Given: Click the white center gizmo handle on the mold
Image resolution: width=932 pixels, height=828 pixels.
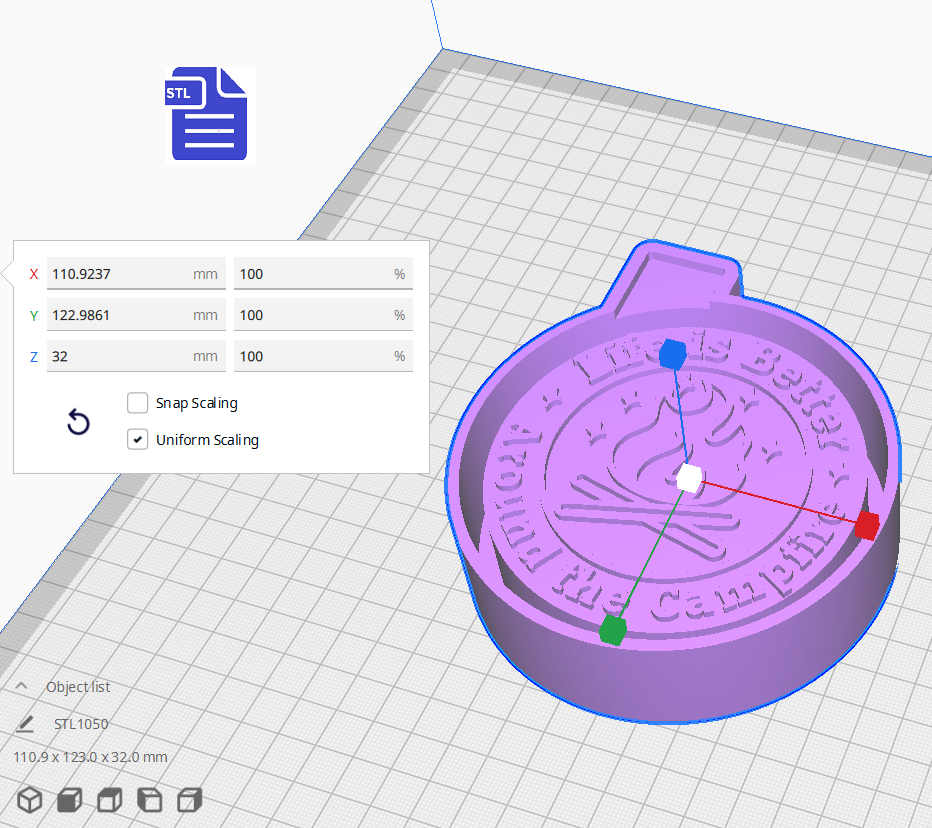Looking at the screenshot, I should tap(688, 479).
